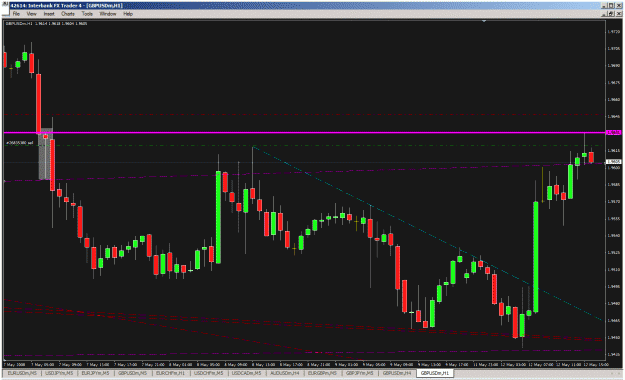Switch to the AUDUSDm,H4 chart tab

[x=285, y=373]
